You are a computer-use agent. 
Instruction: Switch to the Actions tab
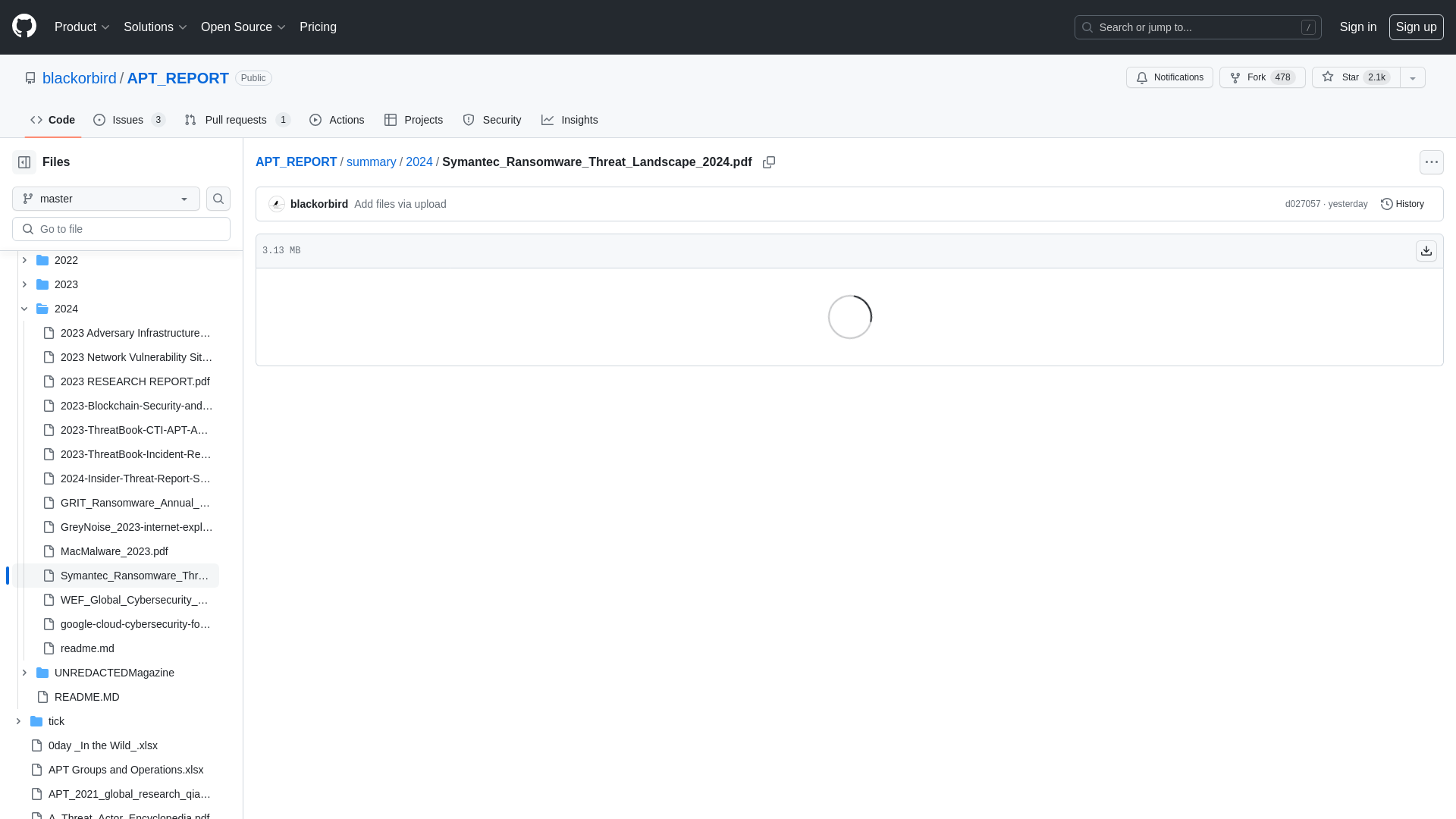(337, 120)
